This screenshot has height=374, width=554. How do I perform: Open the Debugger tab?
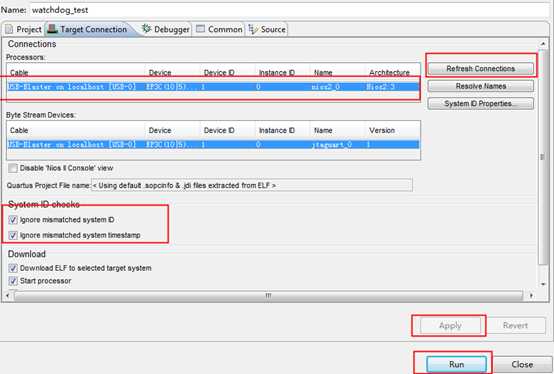click(166, 29)
